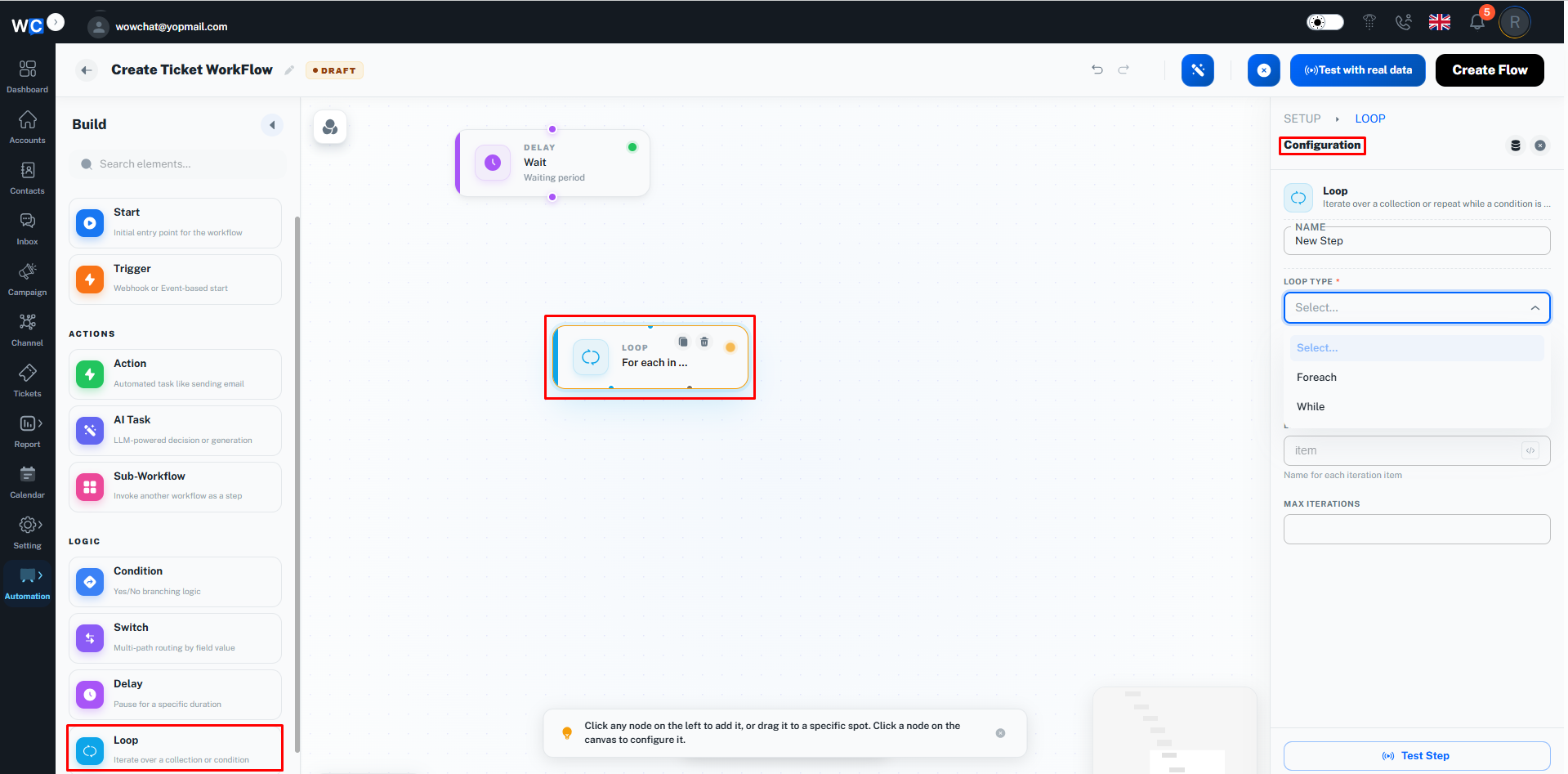Add a Condition element
The image size is (1568, 774).
tap(175, 582)
